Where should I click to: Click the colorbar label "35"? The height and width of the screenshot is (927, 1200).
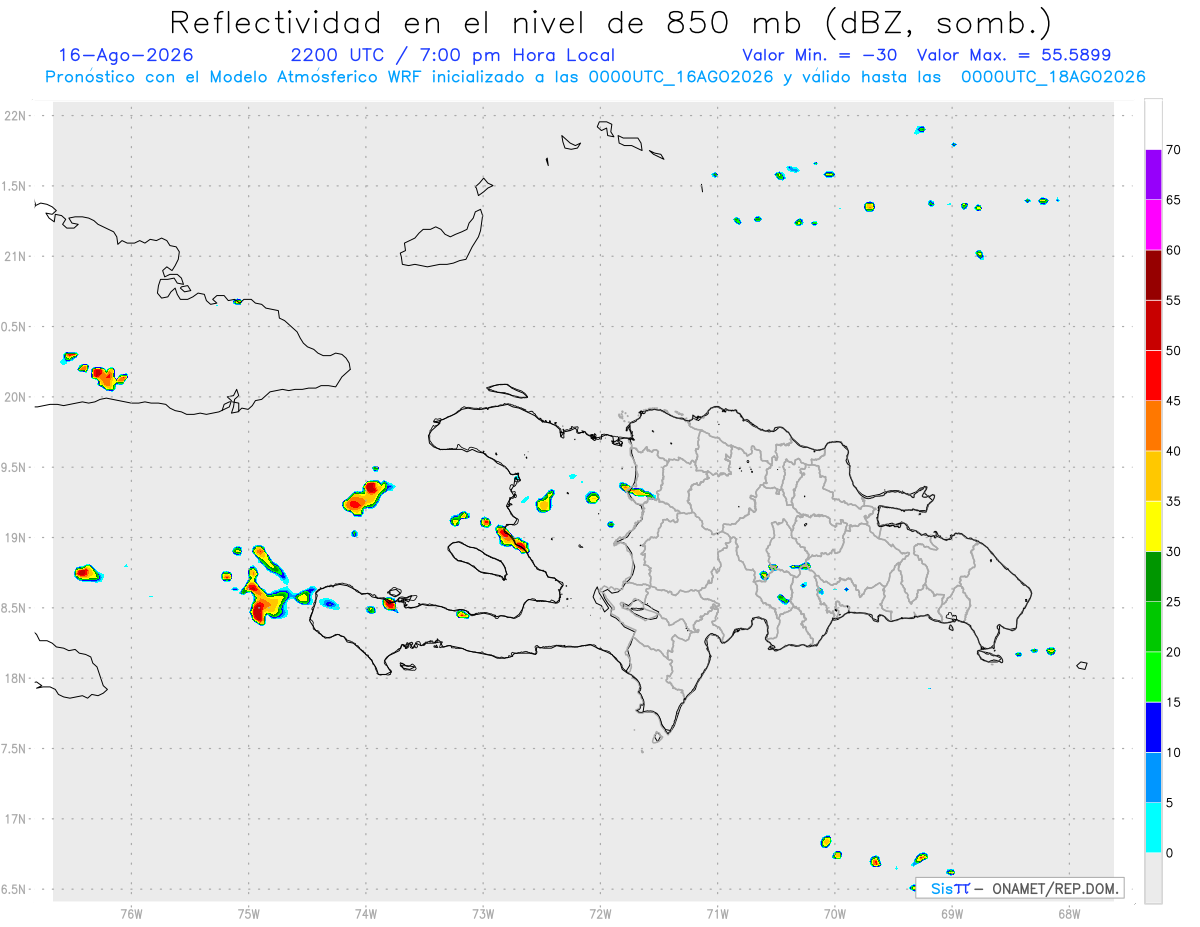click(x=1175, y=501)
